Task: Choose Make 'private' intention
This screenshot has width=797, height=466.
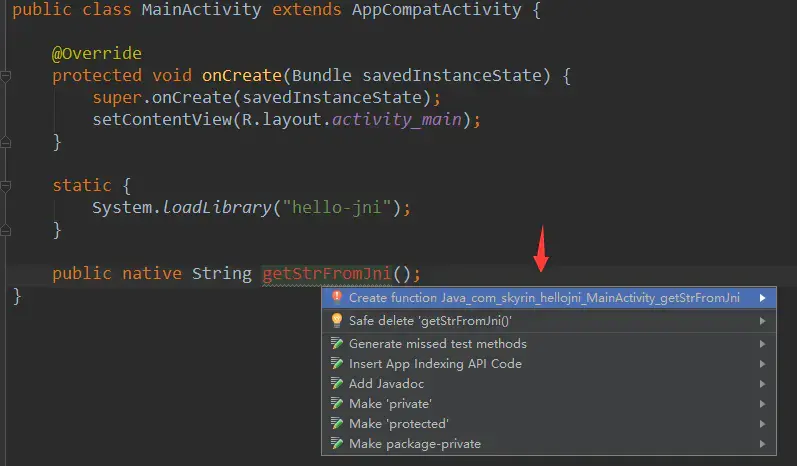Action: click(549, 404)
